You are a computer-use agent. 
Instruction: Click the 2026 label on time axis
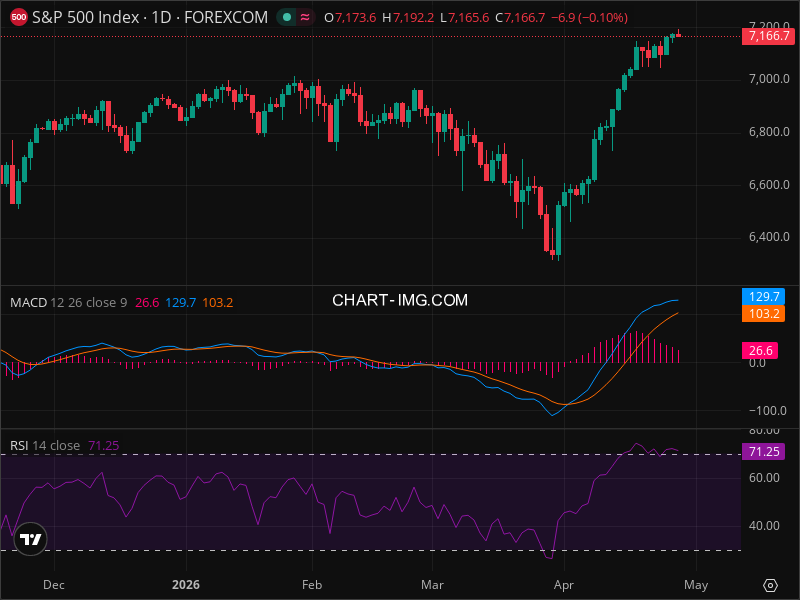pyautogui.click(x=186, y=585)
